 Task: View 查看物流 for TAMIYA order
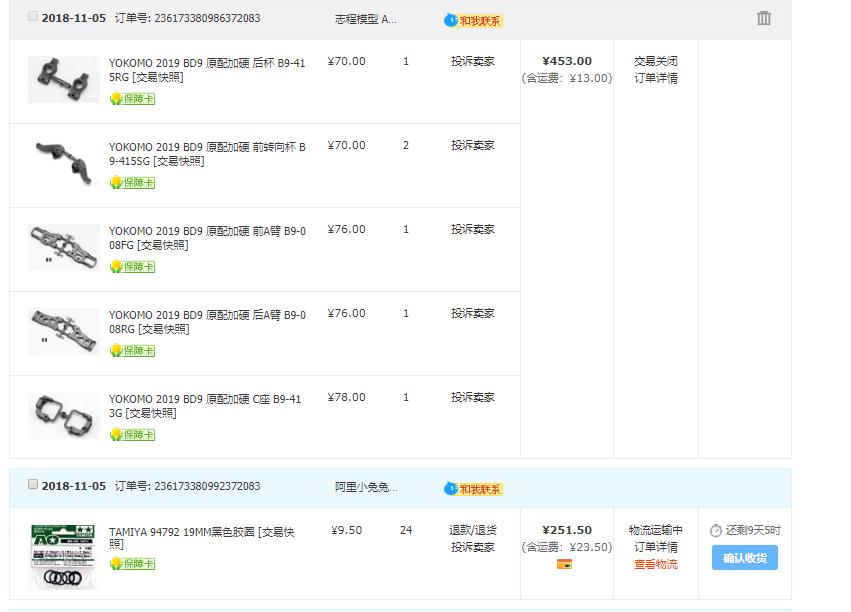click(656, 564)
